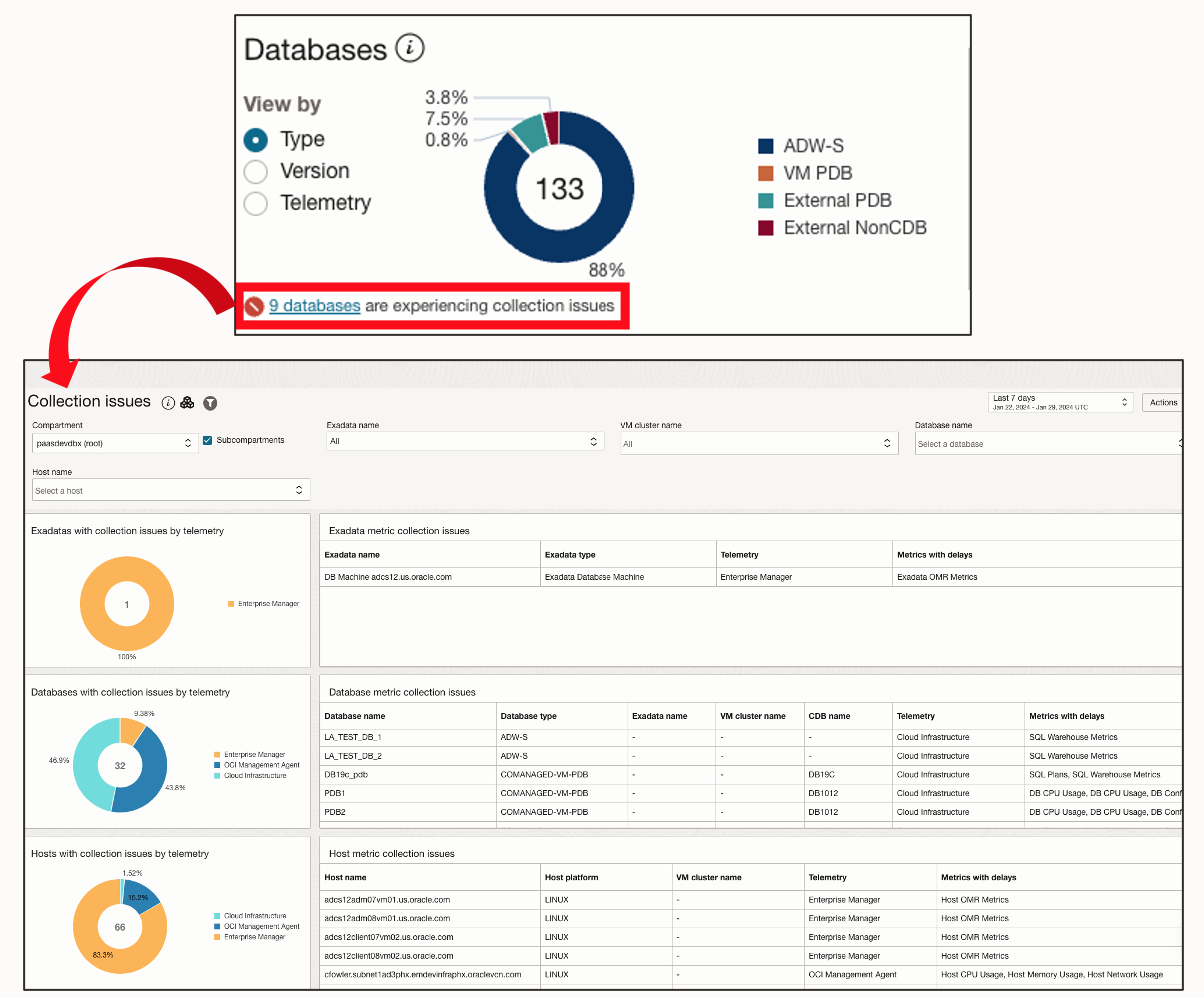Click the External PDB legend marker
This screenshot has width=1204, height=998.
766,201
